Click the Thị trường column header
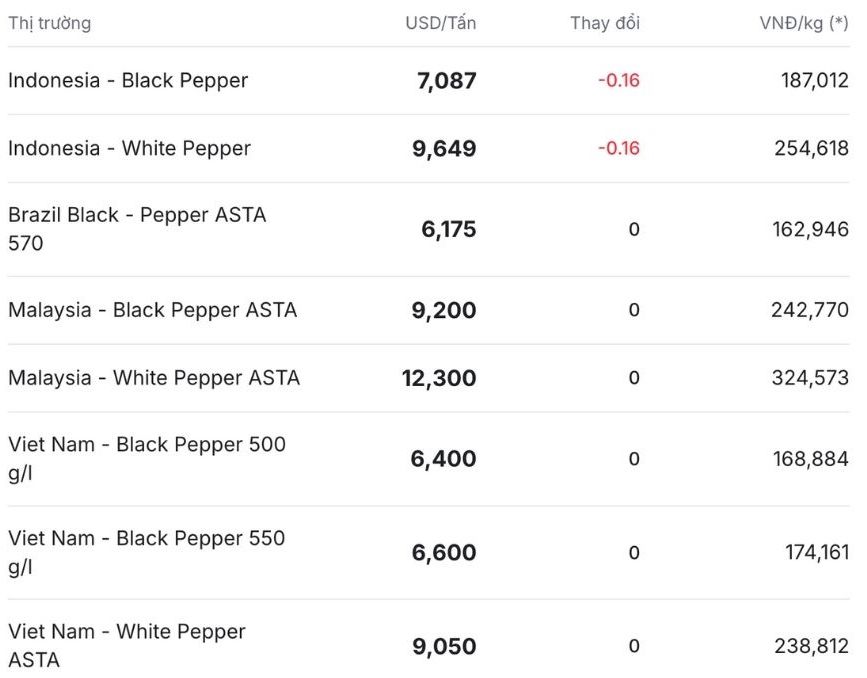Screen dimensions: 867x678 coord(49,23)
